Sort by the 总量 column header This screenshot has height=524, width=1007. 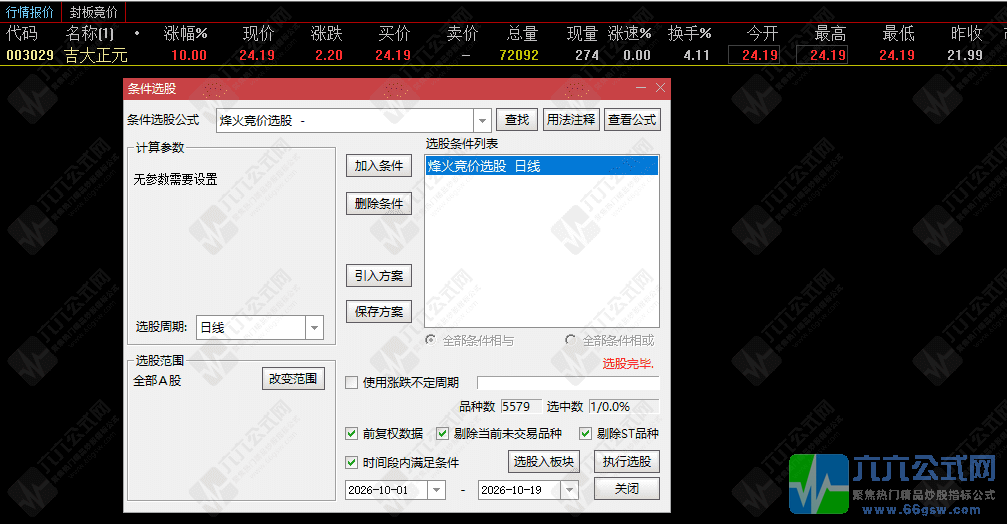521,33
